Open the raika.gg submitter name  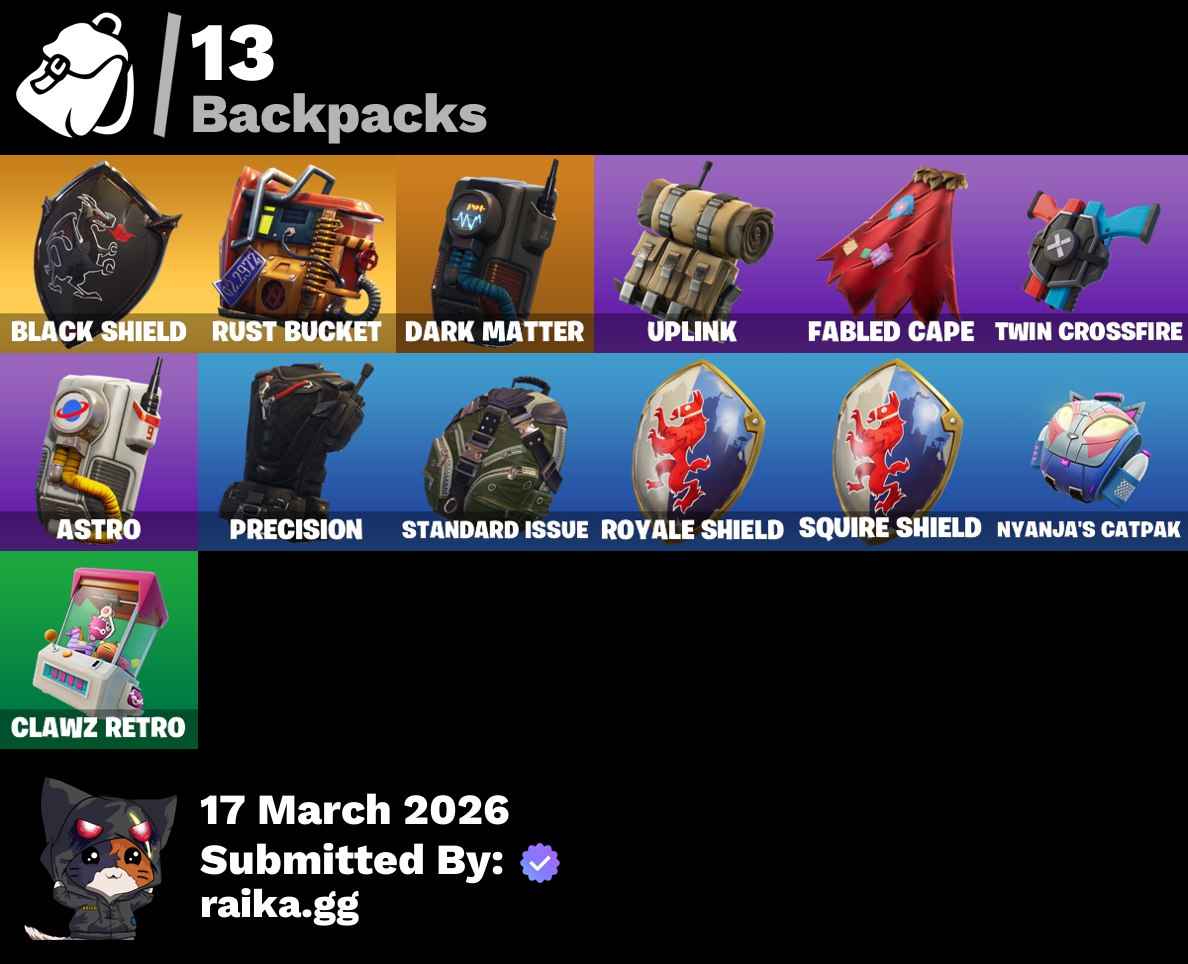point(280,906)
